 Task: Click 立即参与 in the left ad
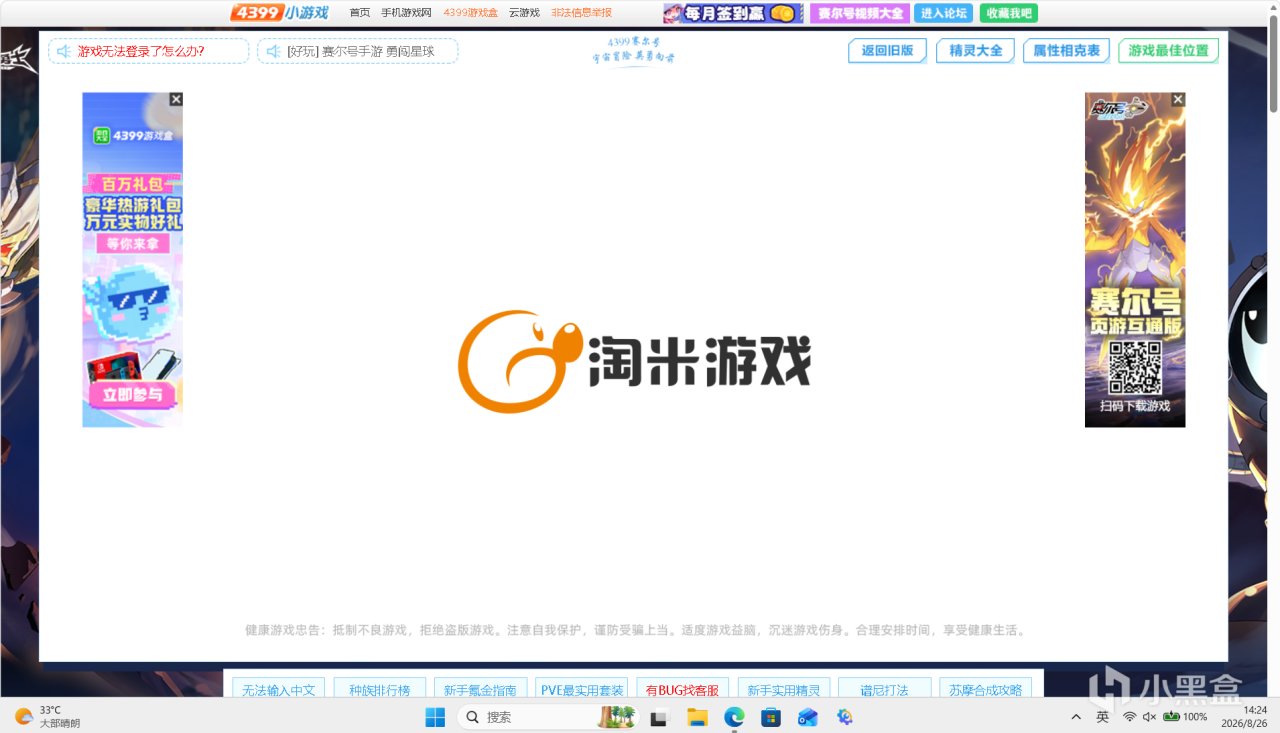(133, 395)
